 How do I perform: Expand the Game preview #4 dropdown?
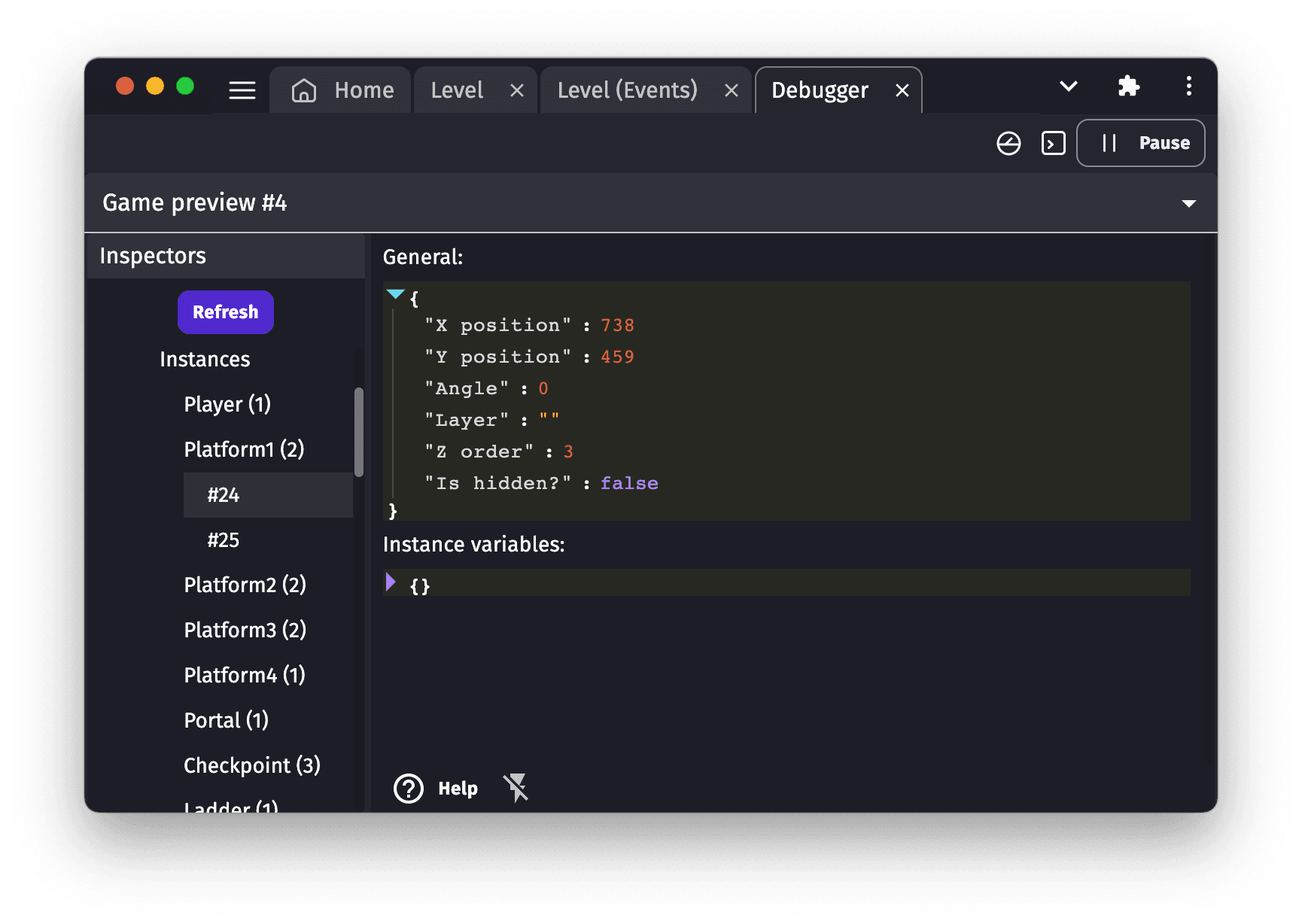click(1188, 204)
